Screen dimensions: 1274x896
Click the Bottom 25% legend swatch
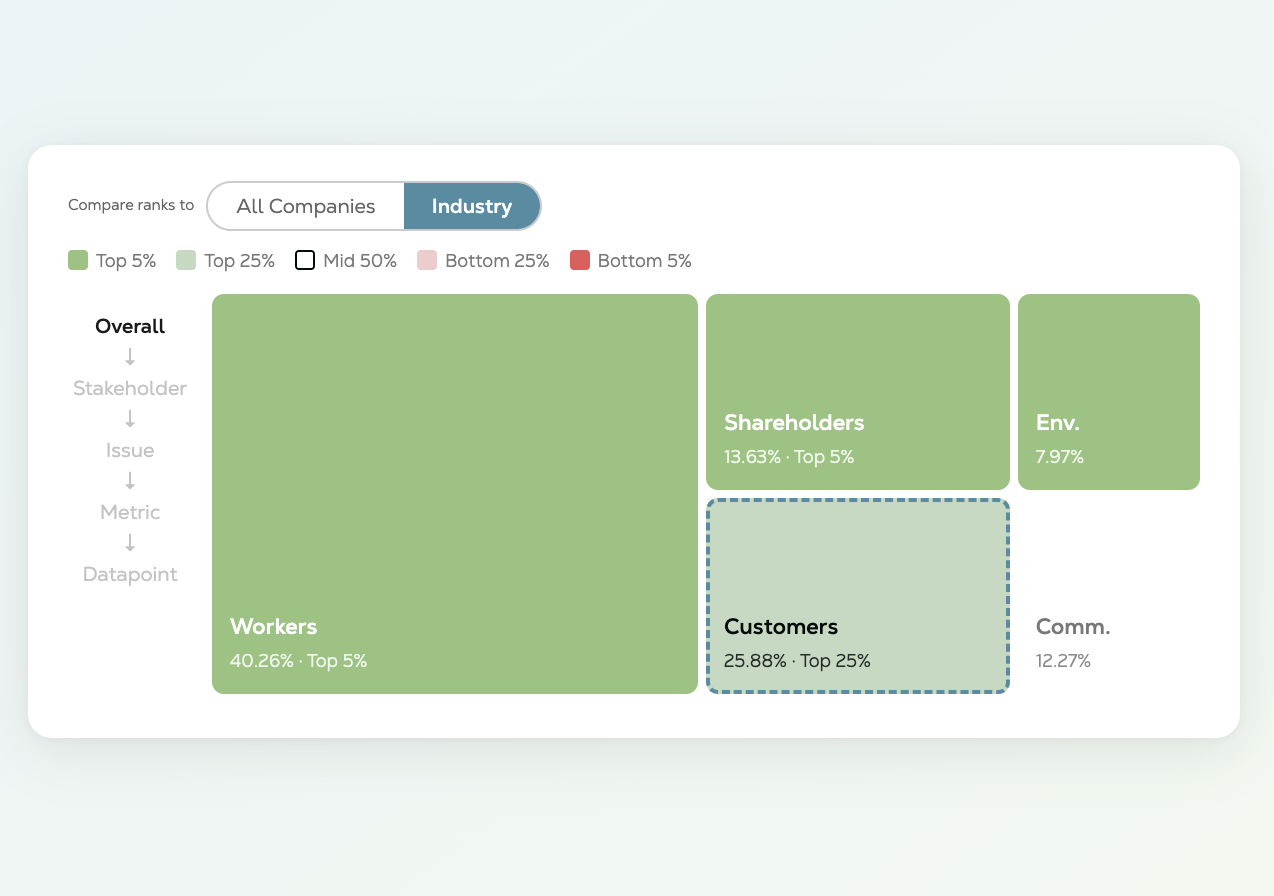click(427, 261)
